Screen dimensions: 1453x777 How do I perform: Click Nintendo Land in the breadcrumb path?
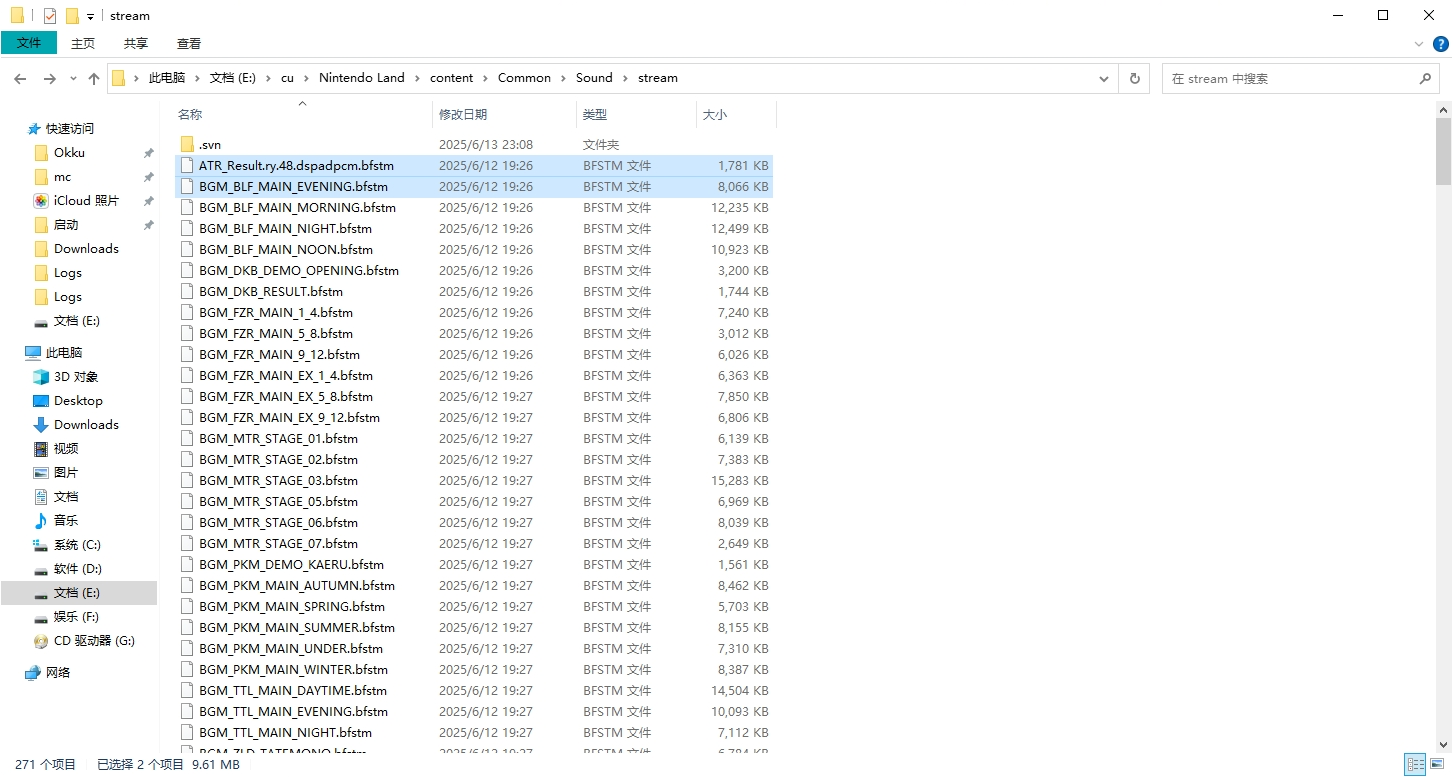361,78
